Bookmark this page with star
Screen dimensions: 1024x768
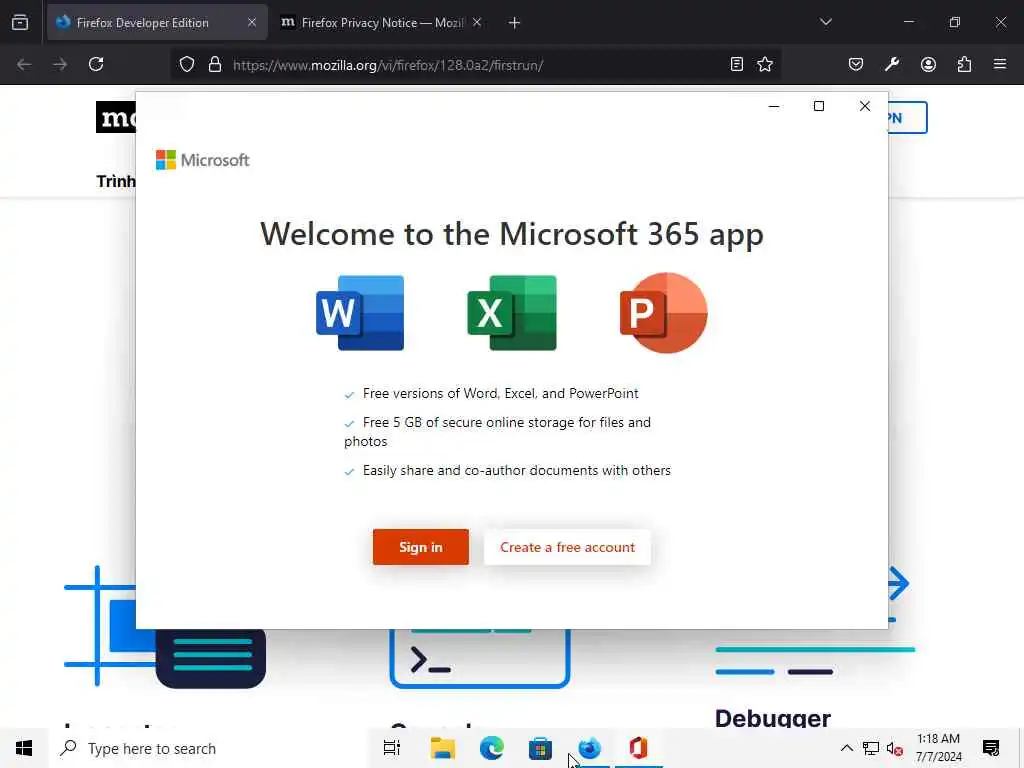coord(765,64)
